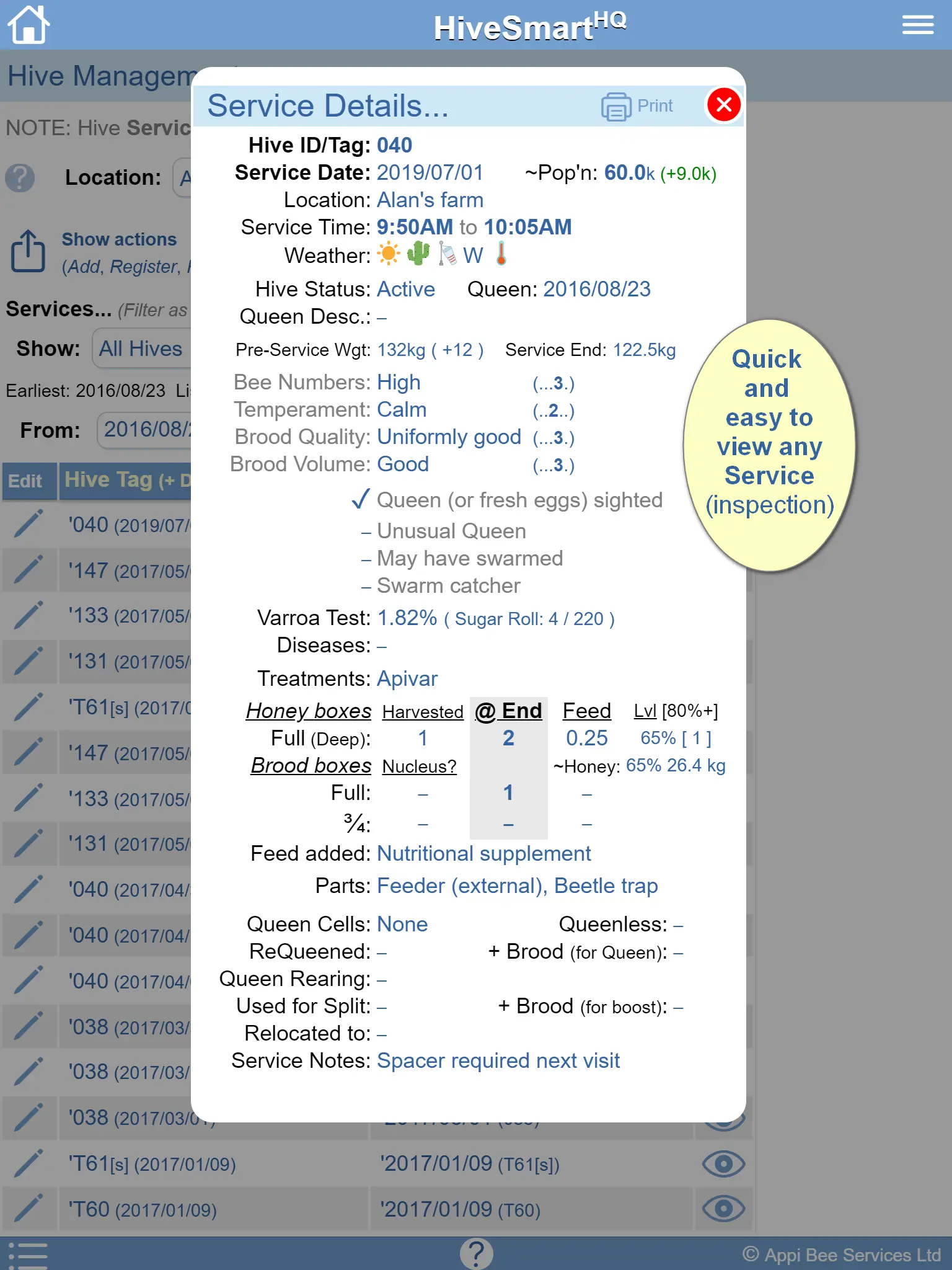
Task: View T61[s] 2017/01/09 service with eye icon
Action: click(723, 1164)
